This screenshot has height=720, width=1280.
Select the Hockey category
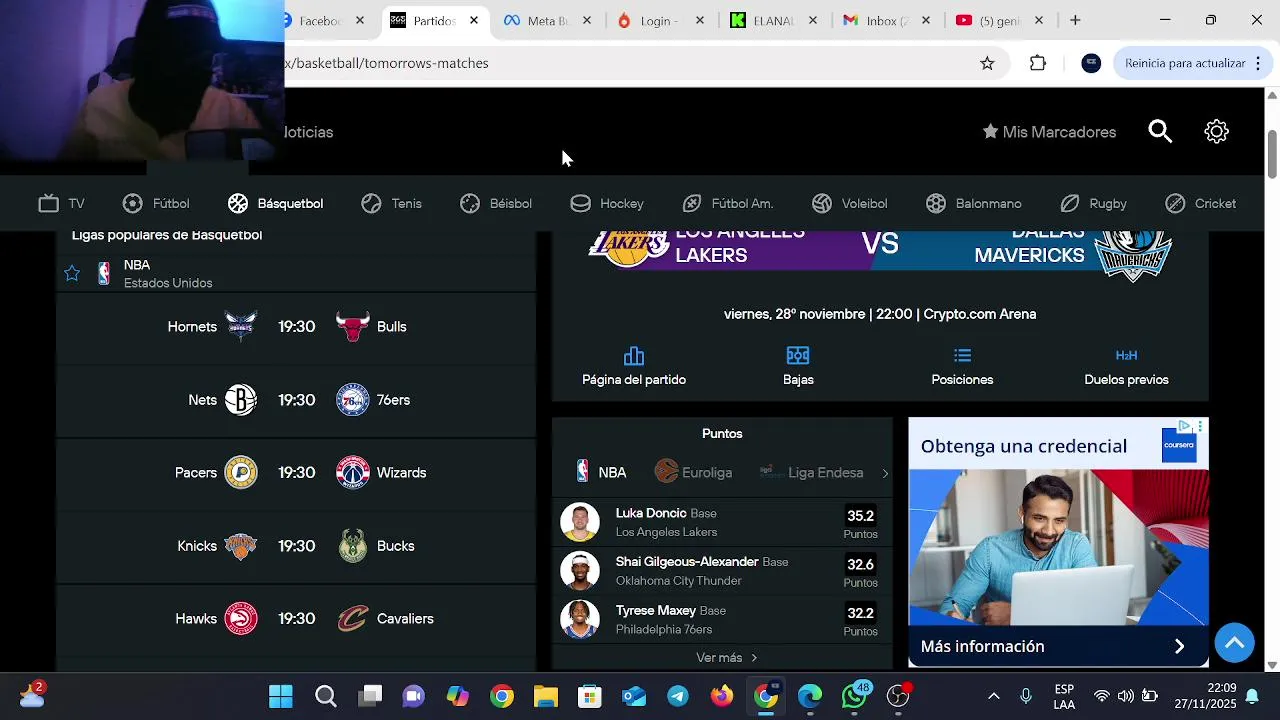(x=607, y=203)
